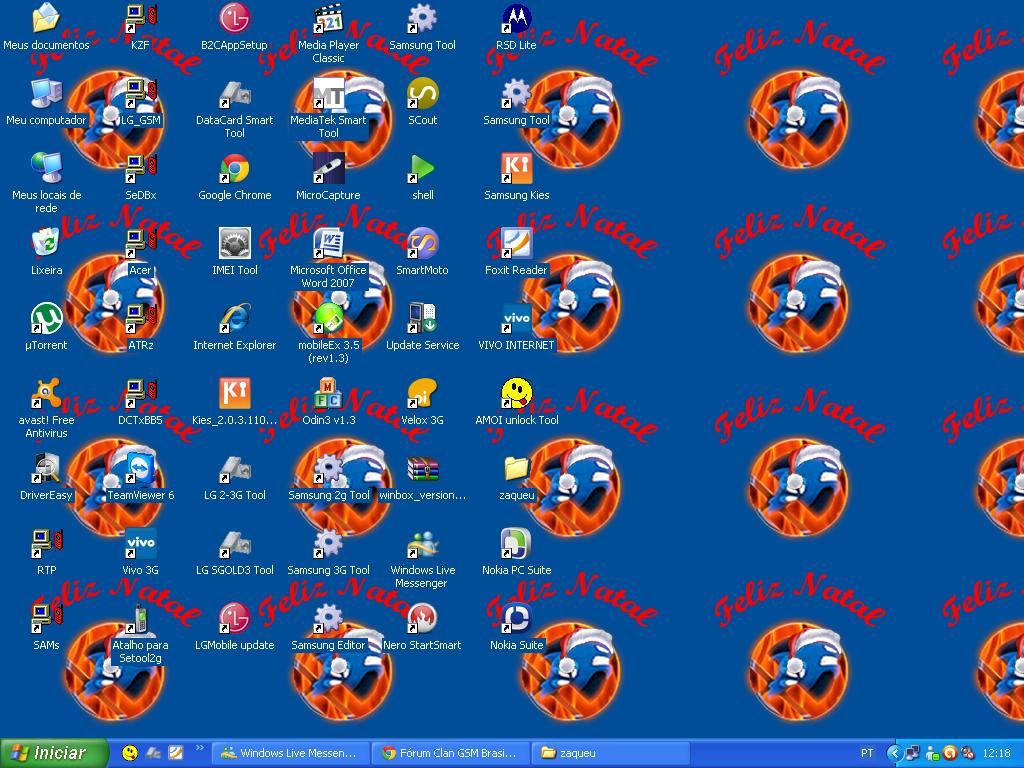Select the DCTxBB5 desktop shortcut
This screenshot has width=1024, height=768.
point(140,394)
